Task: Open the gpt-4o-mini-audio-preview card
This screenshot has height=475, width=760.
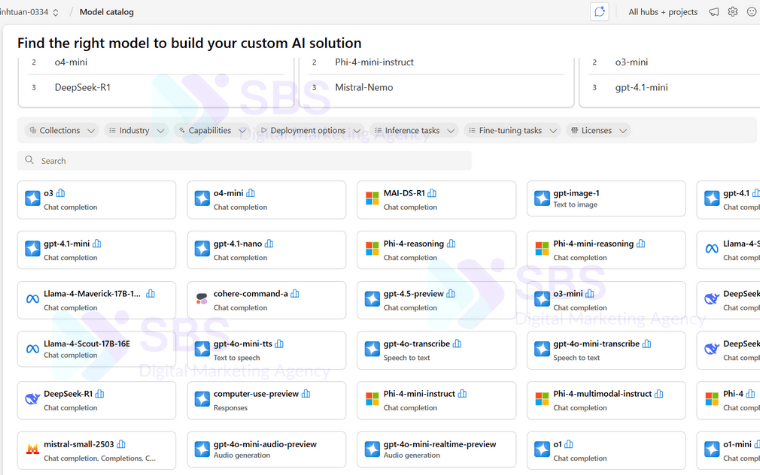Action: tap(266, 449)
